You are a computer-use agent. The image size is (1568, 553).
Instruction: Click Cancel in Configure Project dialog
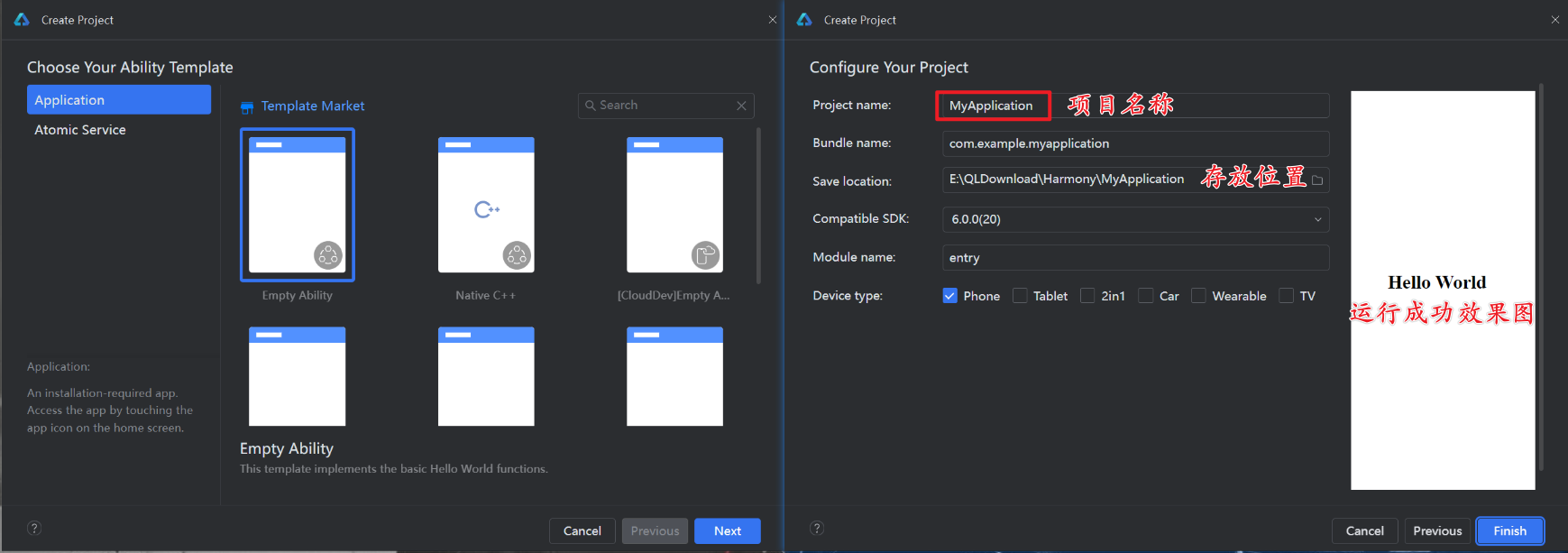coord(1365,531)
